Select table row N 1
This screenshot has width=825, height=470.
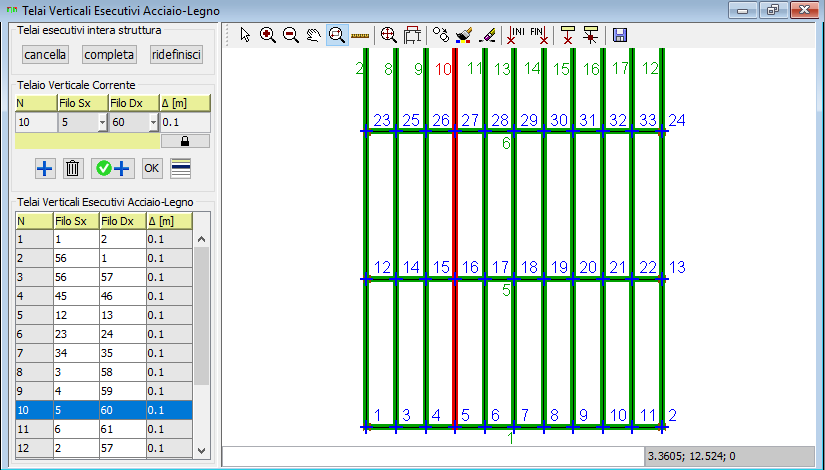click(x=104, y=239)
